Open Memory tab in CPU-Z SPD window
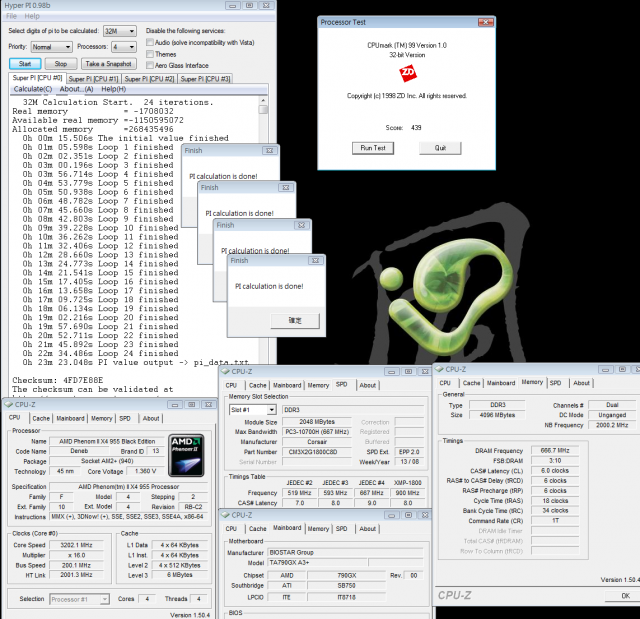 [x=318, y=385]
